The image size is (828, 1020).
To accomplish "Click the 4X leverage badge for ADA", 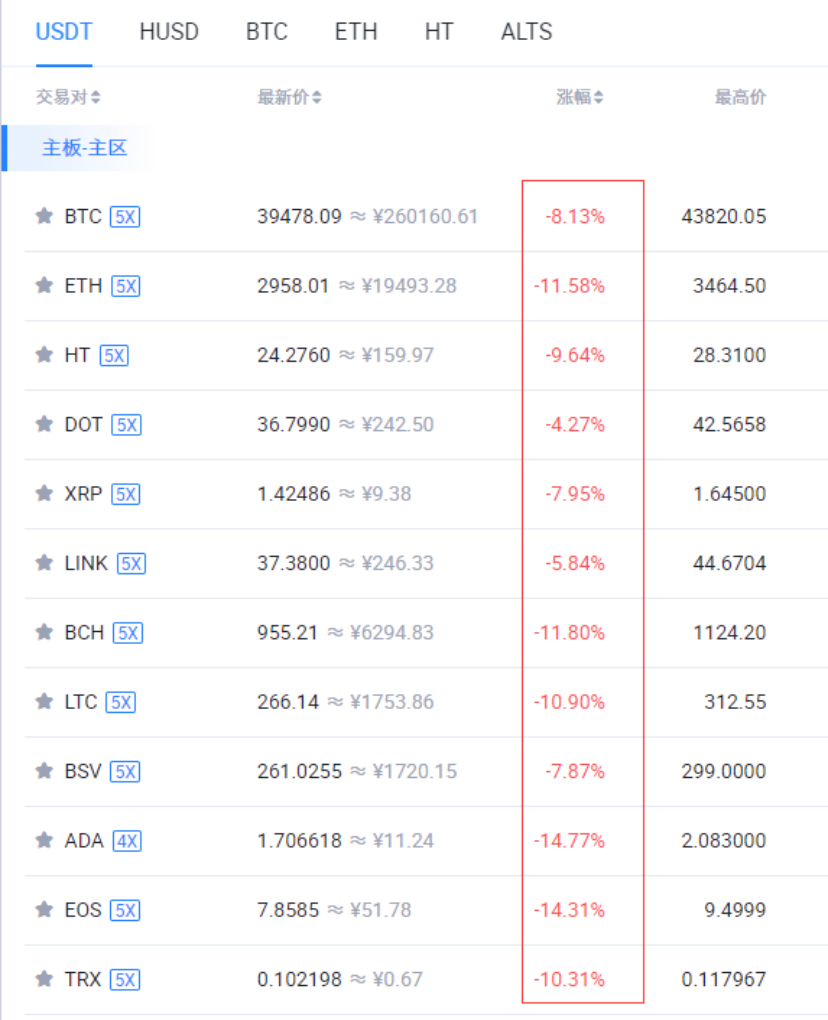I will tap(127, 841).
